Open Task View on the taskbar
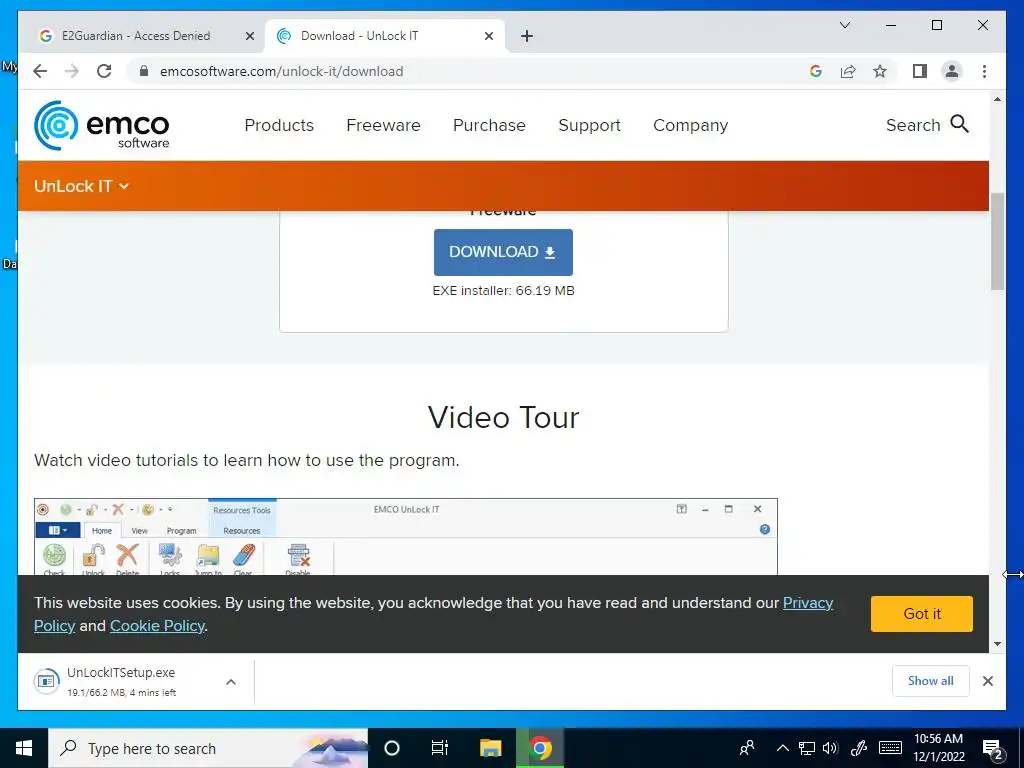 (x=440, y=748)
